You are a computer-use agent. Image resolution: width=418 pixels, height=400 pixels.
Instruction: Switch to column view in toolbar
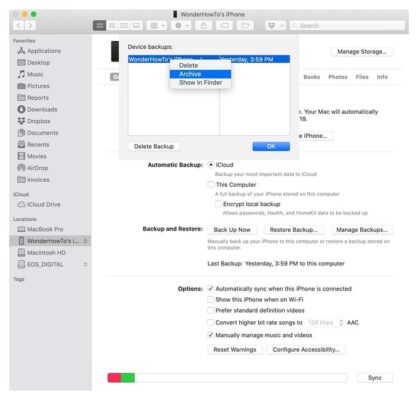pos(124,25)
